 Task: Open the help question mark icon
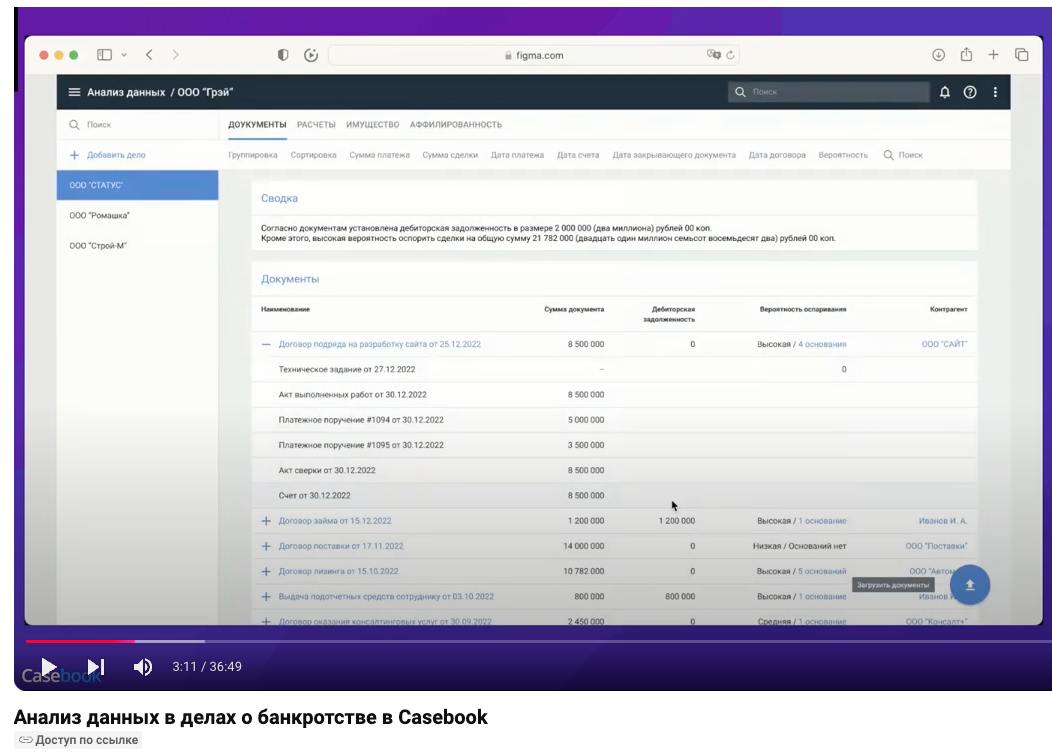pos(969,92)
